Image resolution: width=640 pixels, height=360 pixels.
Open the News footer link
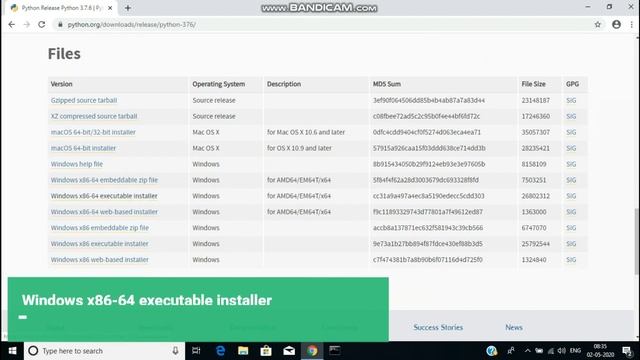[514, 327]
